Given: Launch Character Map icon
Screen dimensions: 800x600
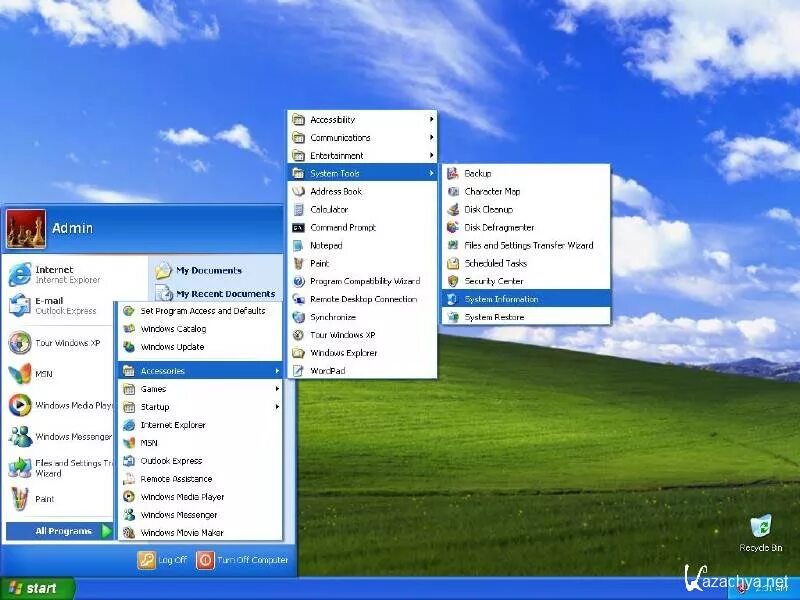Looking at the screenshot, I should point(453,191).
